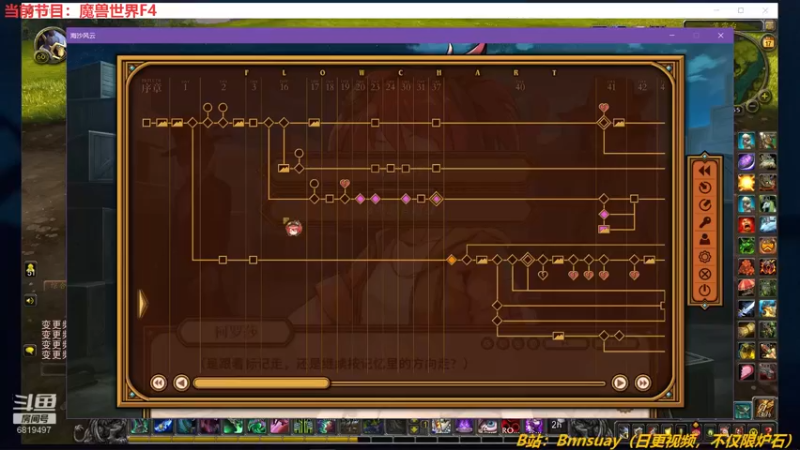This screenshot has height=450, width=800.
Task: Select pink diamond node in chapter 20
Action: [360, 199]
